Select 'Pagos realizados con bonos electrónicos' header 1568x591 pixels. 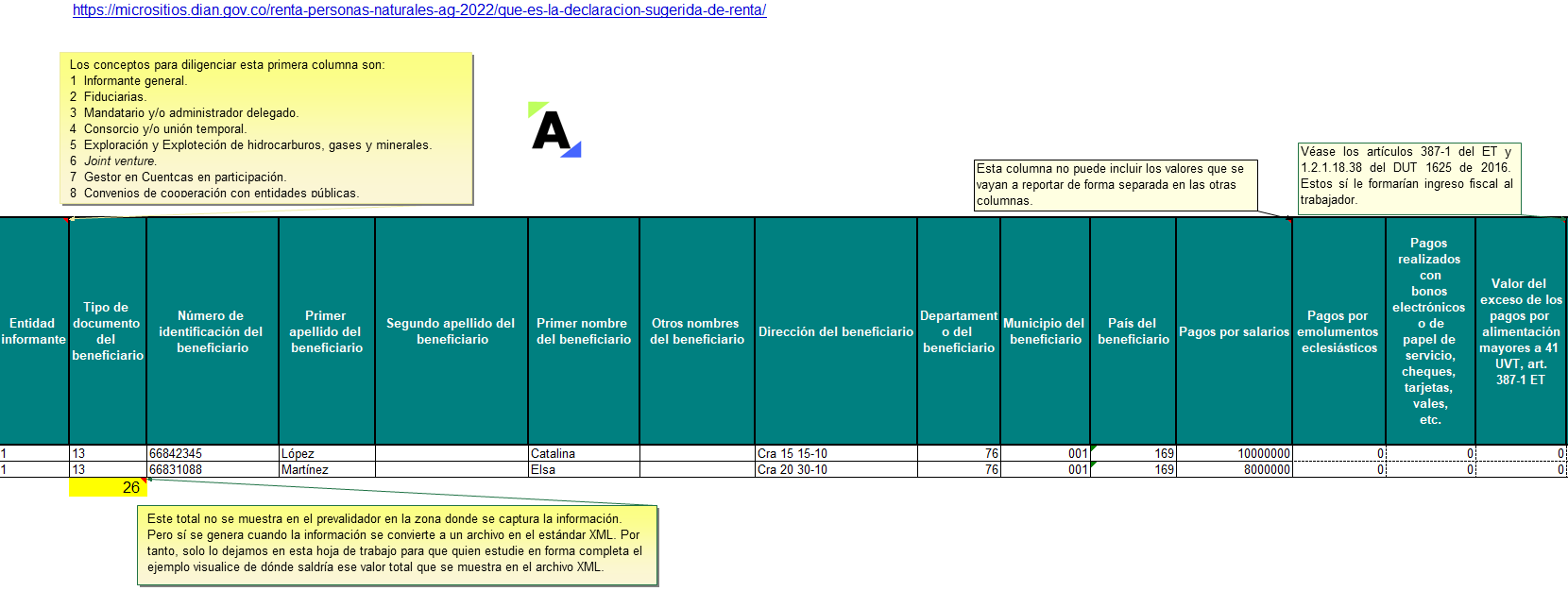click(1430, 331)
